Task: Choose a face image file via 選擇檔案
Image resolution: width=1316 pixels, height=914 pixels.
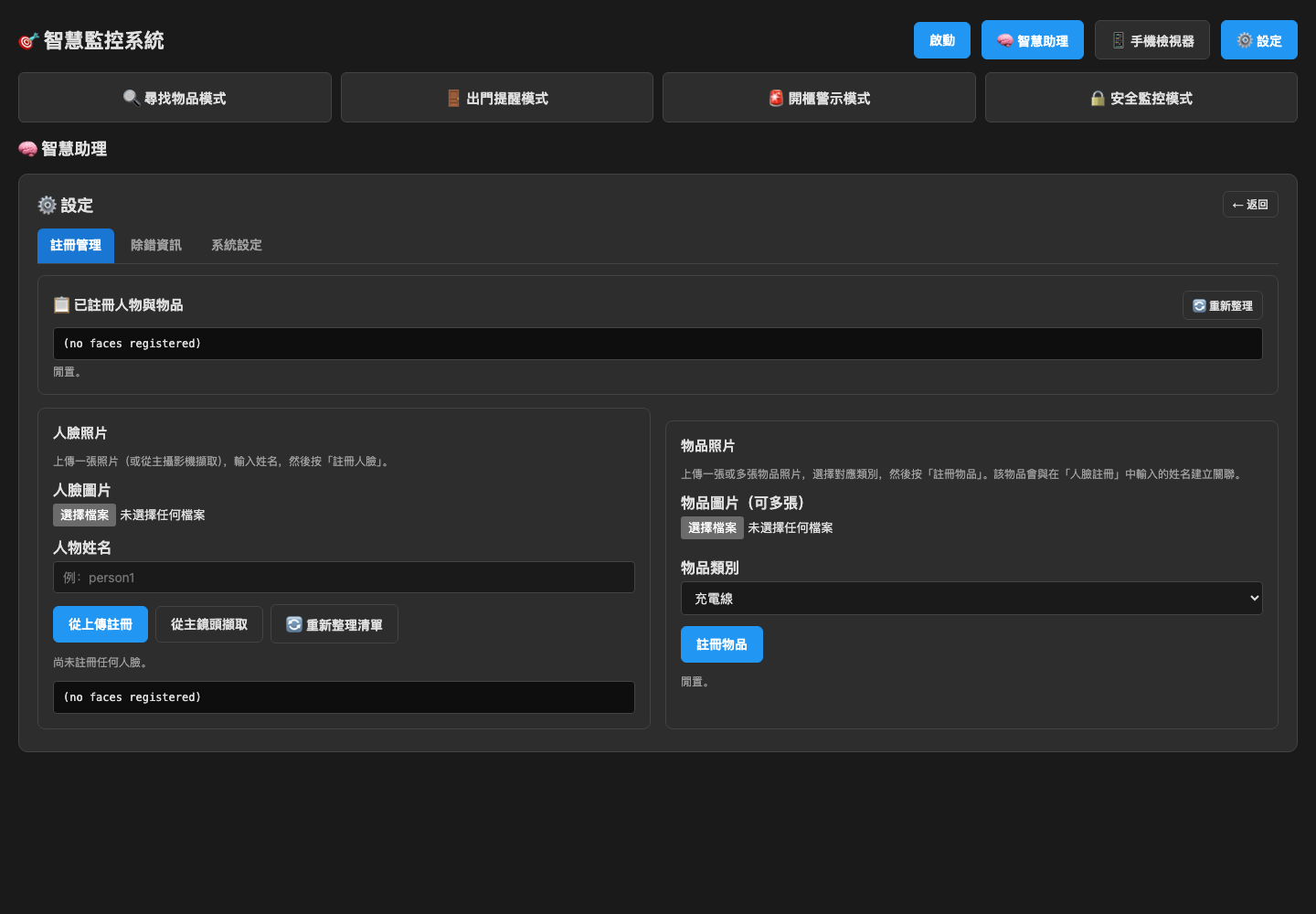Action: [x=84, y=515]
